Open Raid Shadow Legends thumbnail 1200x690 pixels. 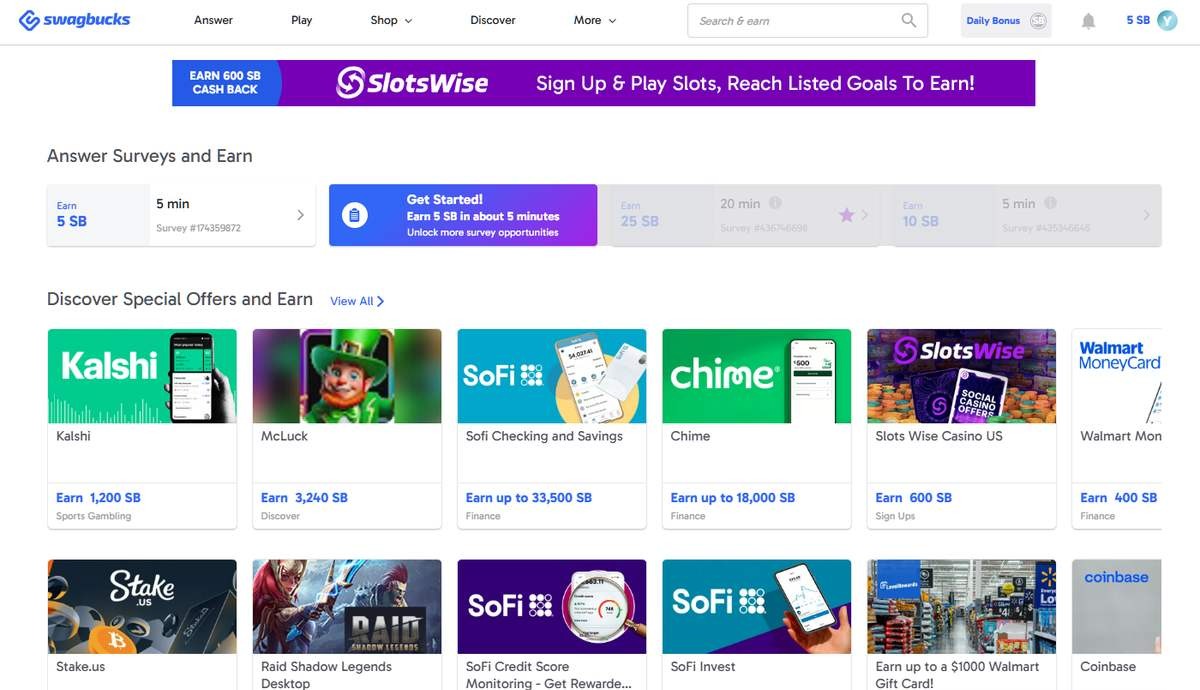coord(347,606)
